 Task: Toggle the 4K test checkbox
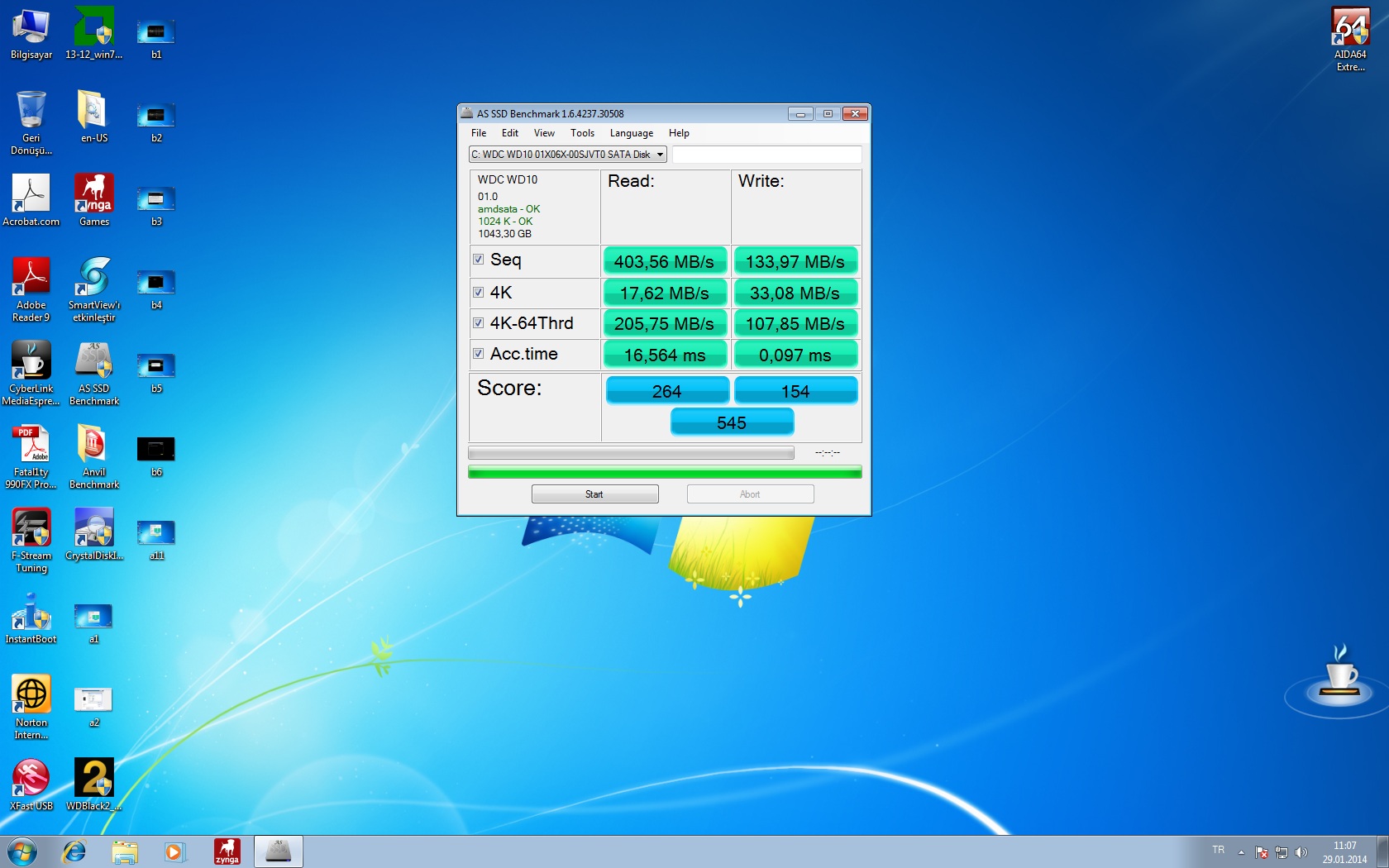(478, 293)
